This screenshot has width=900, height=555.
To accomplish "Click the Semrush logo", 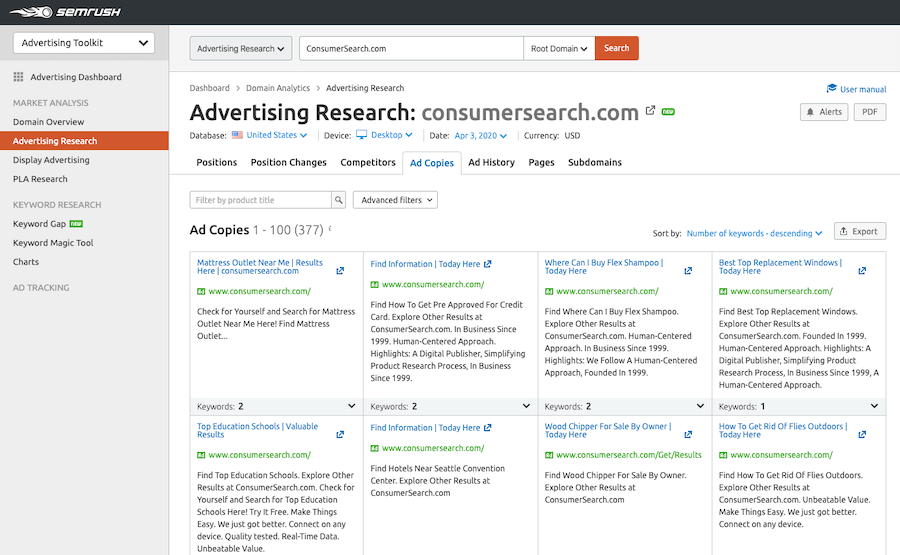I will click(x=65, y=11).
